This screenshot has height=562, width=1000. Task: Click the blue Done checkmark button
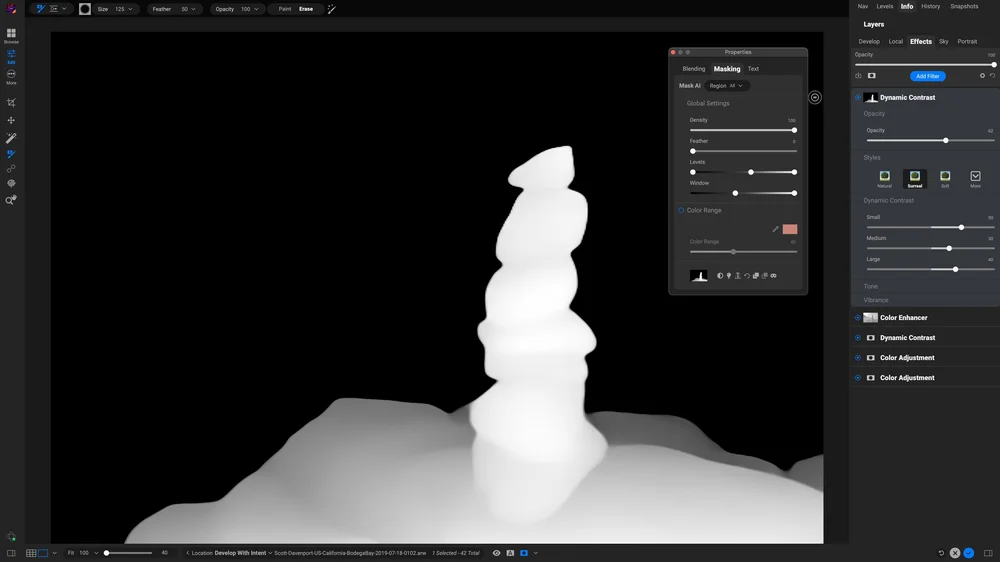(x=969, y=553)
